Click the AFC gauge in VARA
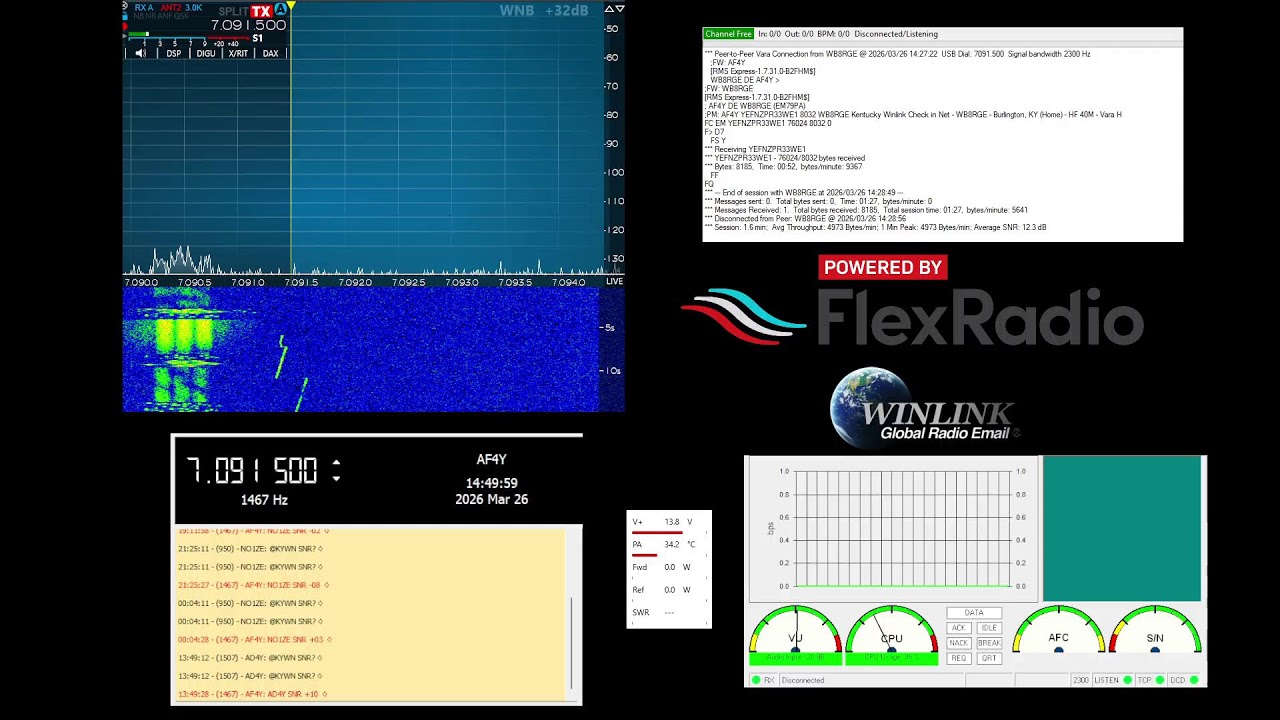The height and width of the screenshot is (720, 1280). click(1059, 630)
